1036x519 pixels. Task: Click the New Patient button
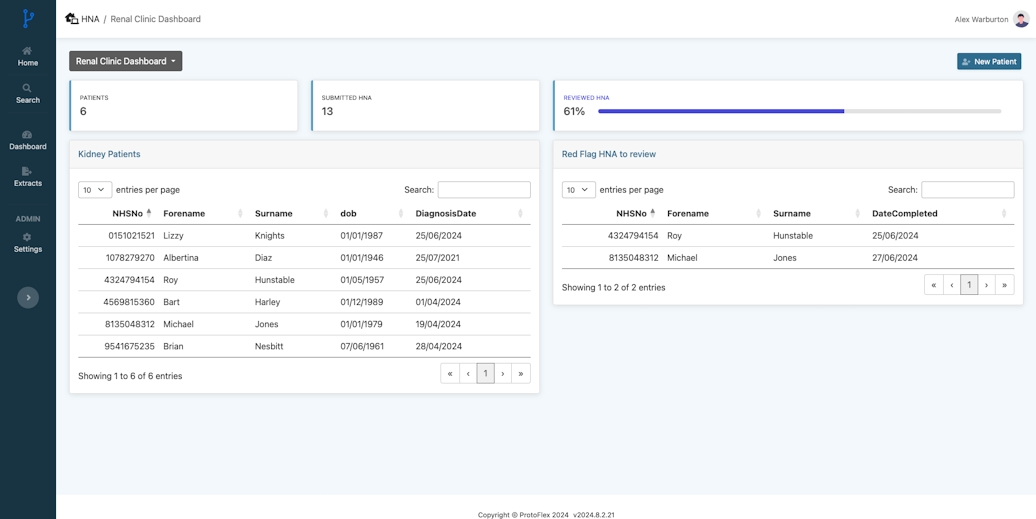[x=989, y=61]
